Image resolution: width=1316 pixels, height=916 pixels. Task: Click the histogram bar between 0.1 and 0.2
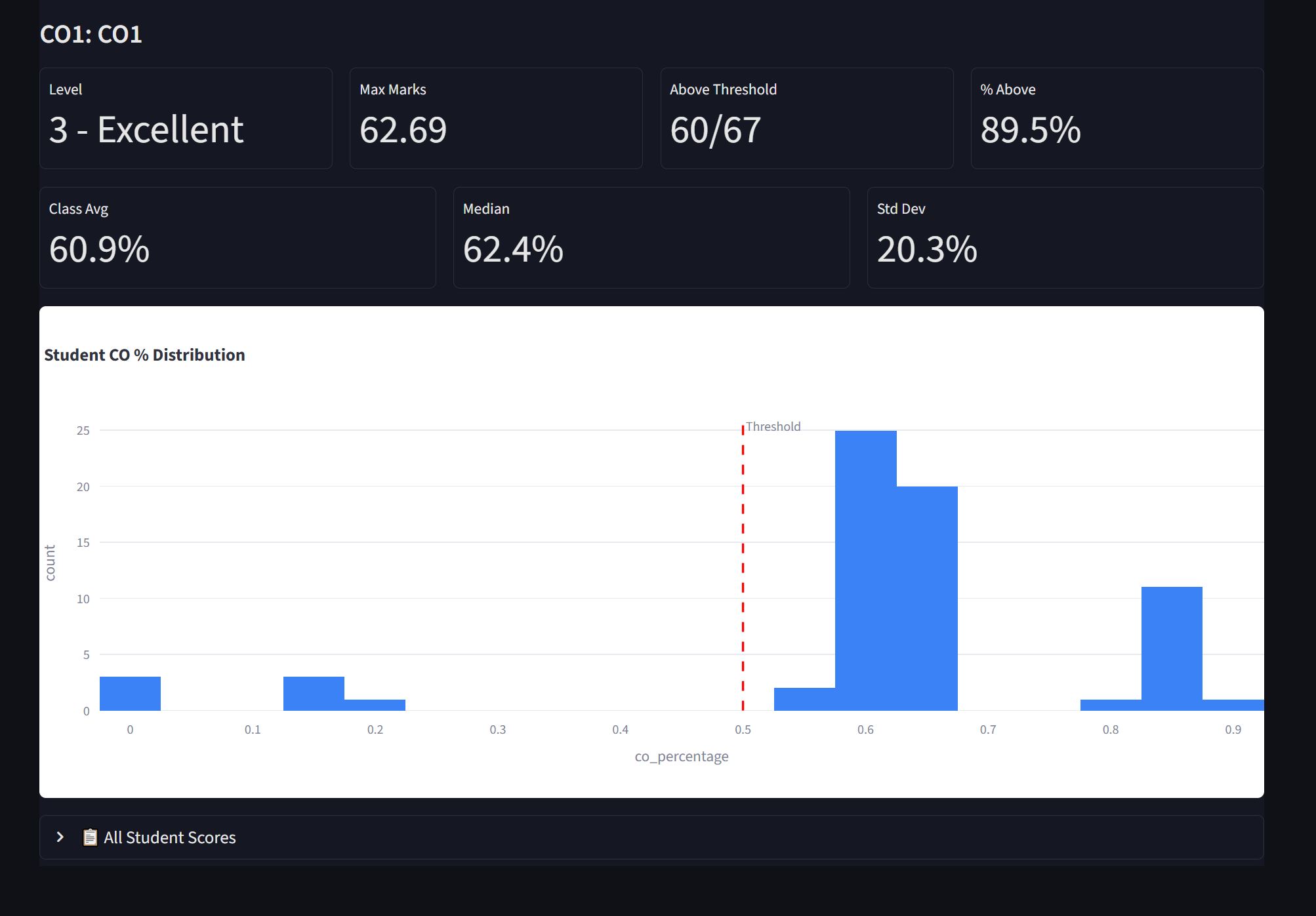314,694
